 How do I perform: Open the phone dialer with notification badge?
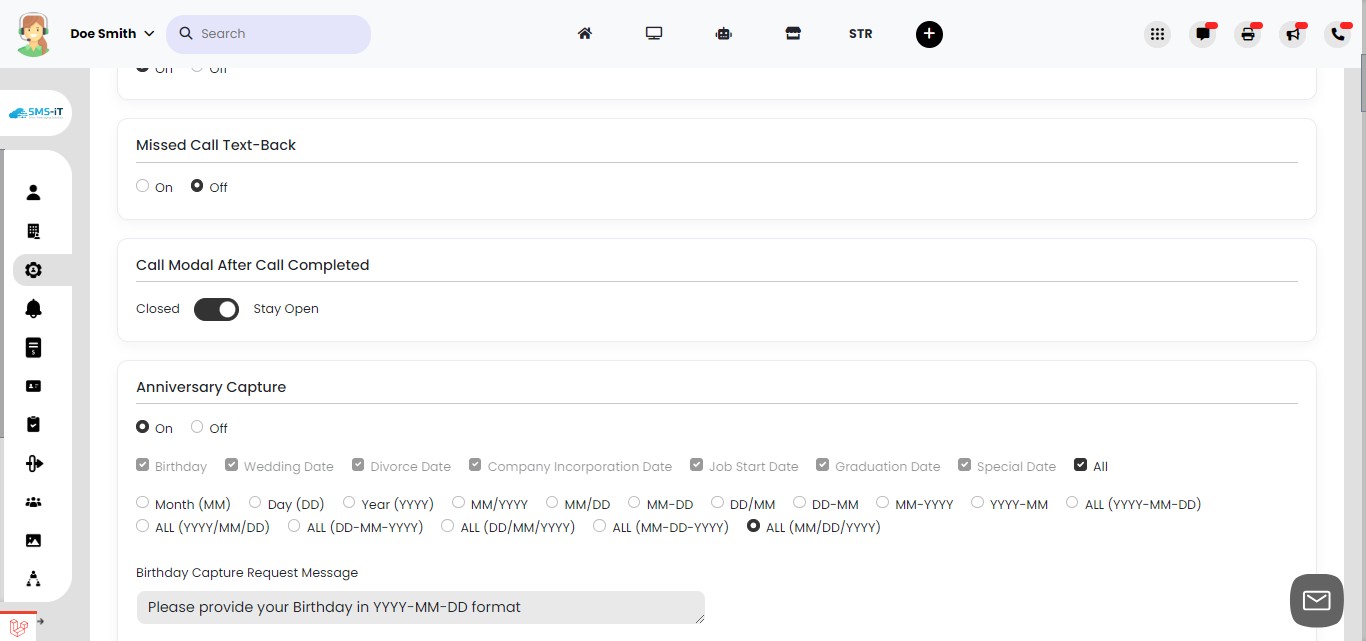(1338, 33)
